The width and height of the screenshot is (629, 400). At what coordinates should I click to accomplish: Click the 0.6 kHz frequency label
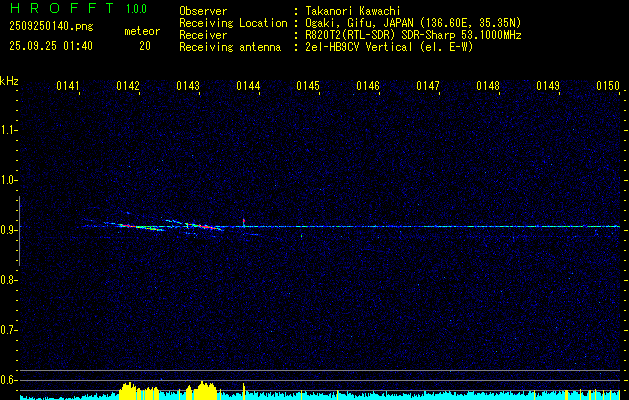pyautogui.click(x=8, y=380)
